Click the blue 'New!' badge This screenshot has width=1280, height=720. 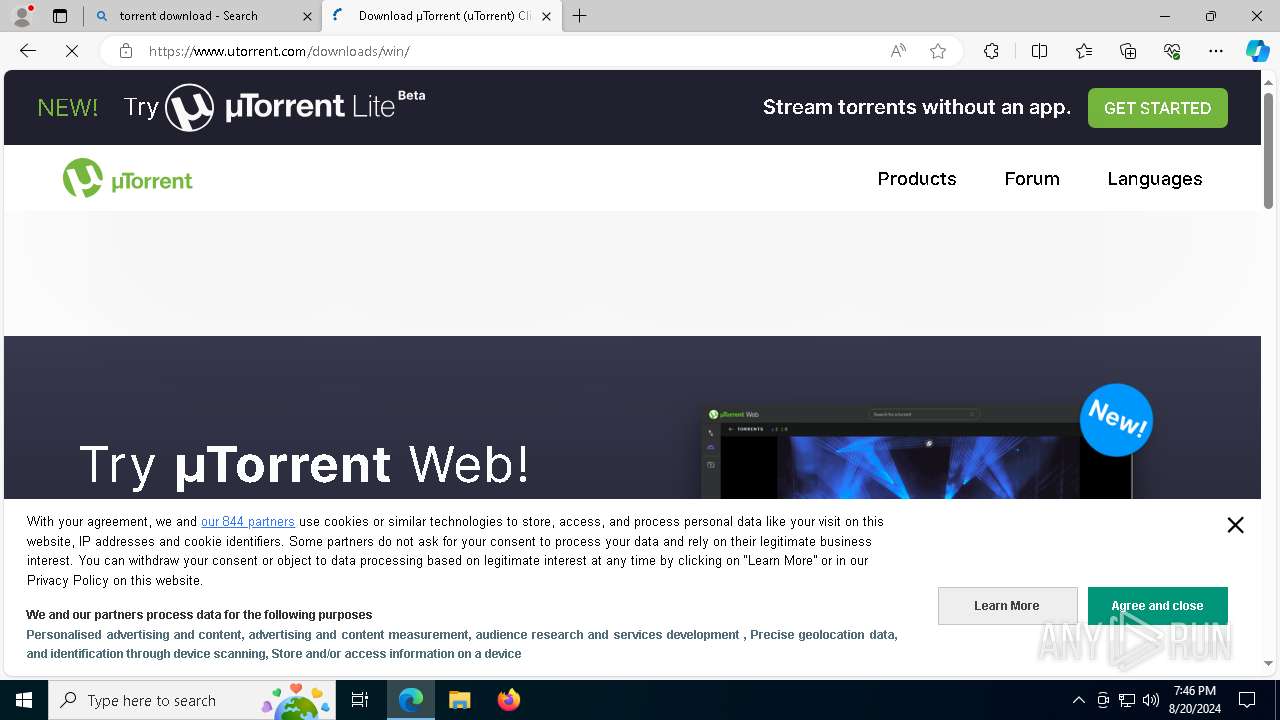point(1116,420)
